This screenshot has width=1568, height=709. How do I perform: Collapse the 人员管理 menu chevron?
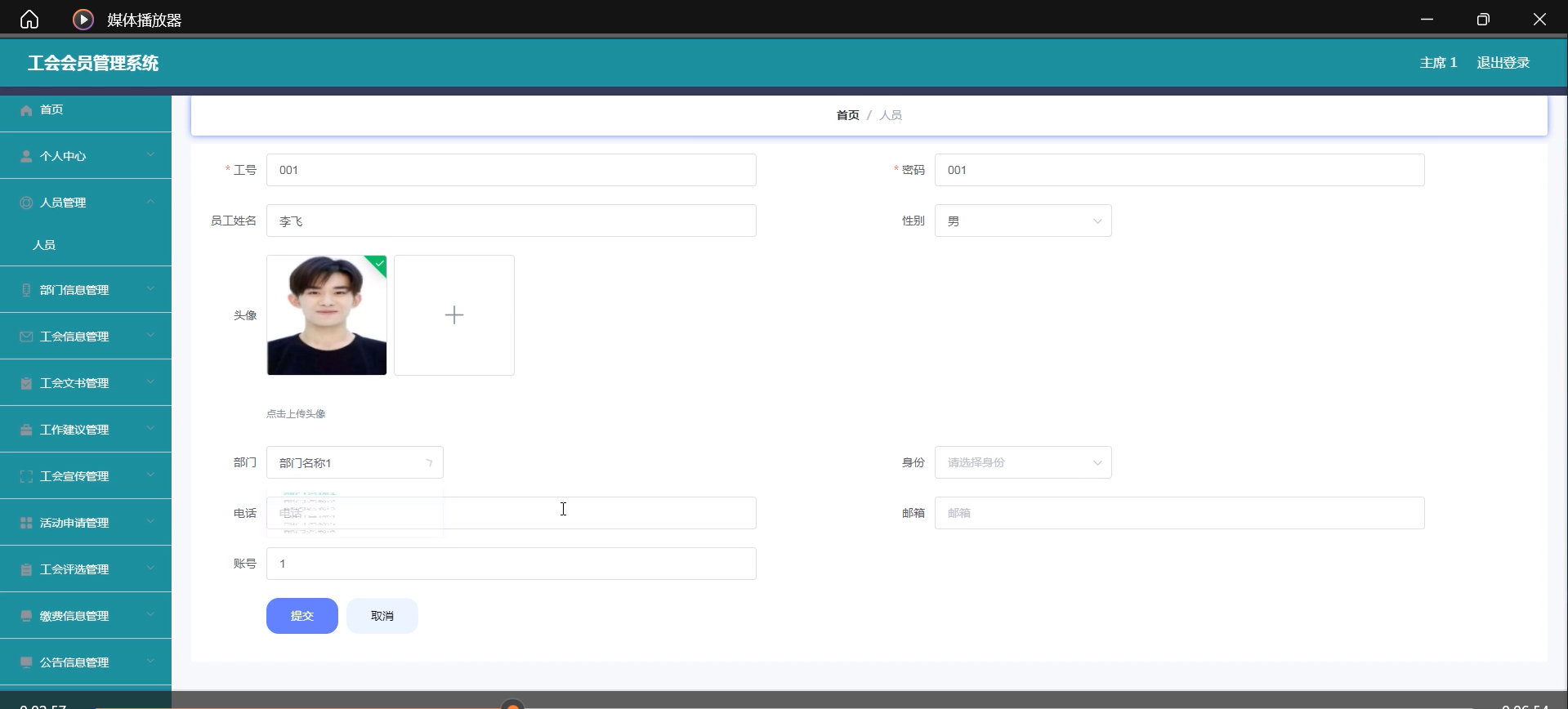[x=151, y=202]
